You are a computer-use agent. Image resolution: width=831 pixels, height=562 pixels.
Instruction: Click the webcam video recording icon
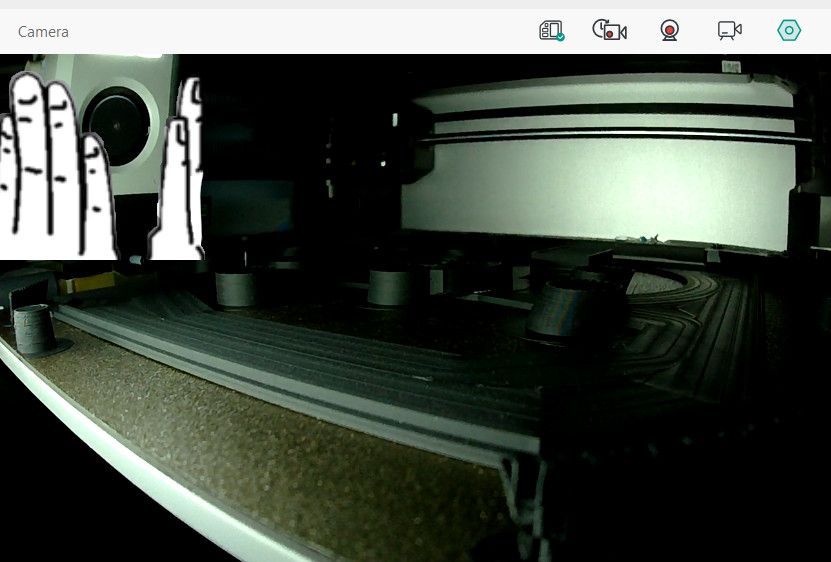670,30
